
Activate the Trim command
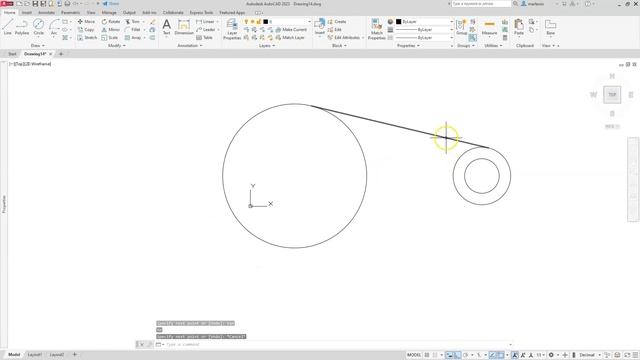click(x=133, y=21)
